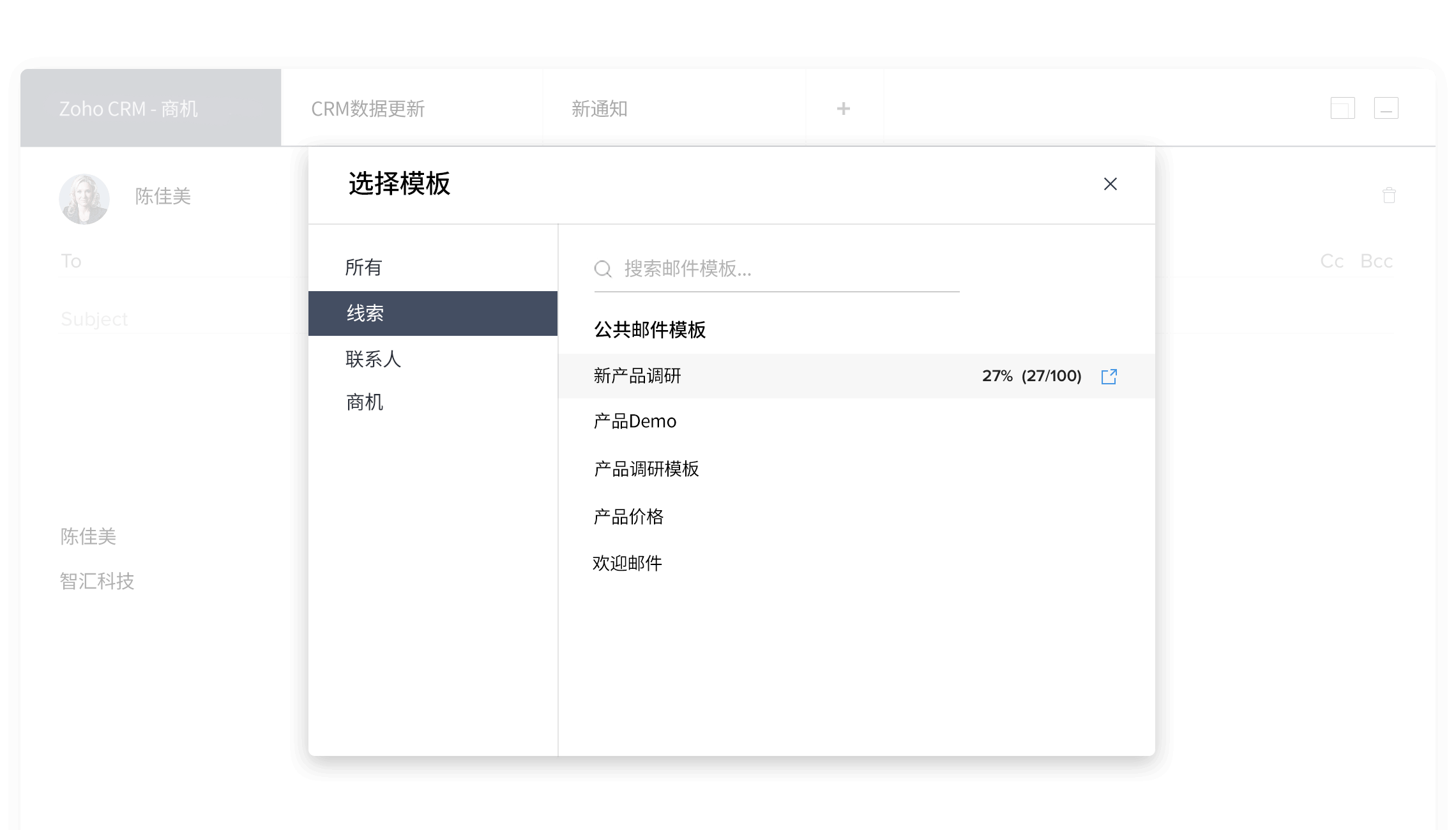The image size is (1456, 830).
Task: Click the plus icon to add tab
Action: coord(843,109)
